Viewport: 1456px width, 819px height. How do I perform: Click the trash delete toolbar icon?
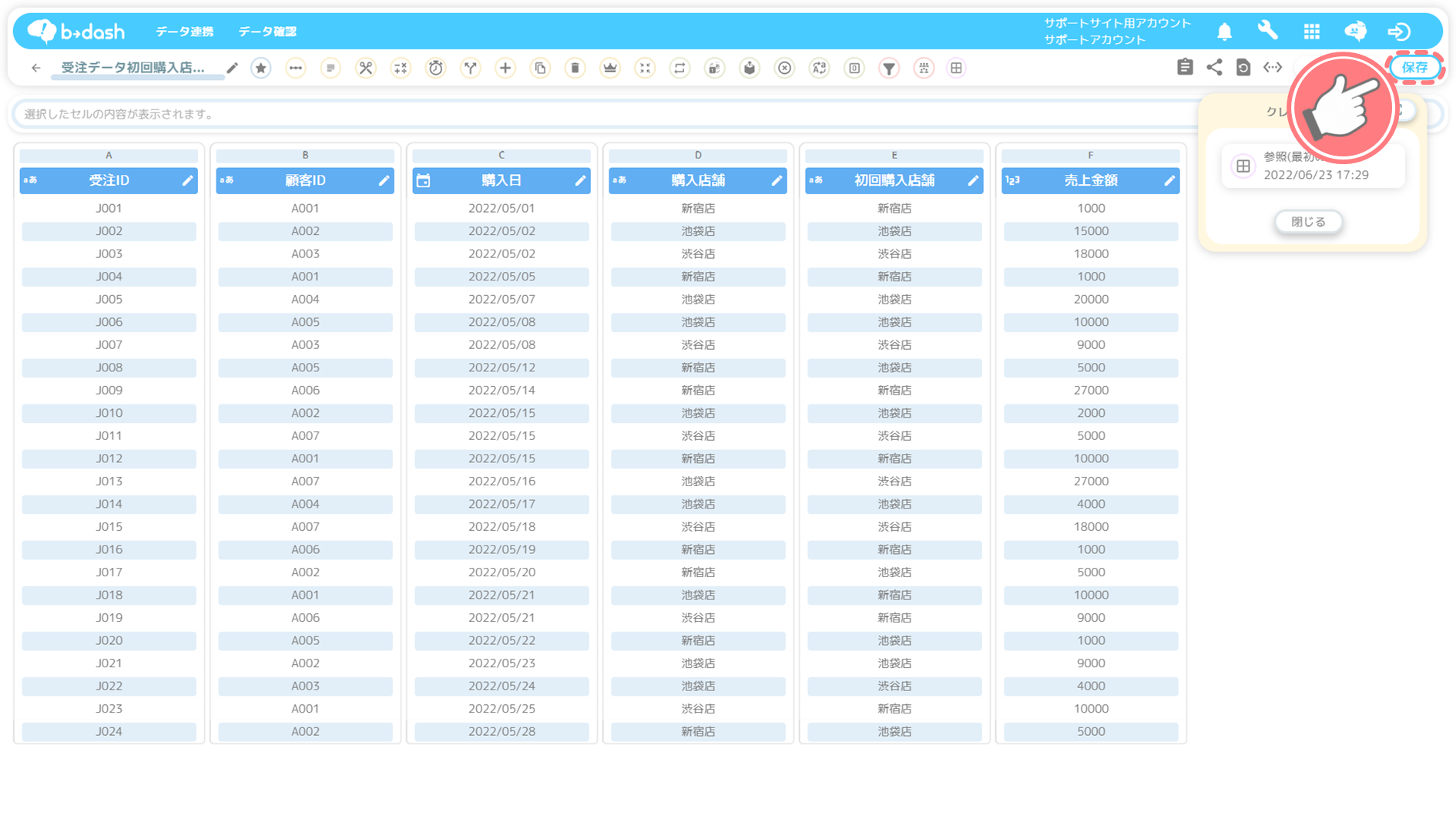point(575,68)
